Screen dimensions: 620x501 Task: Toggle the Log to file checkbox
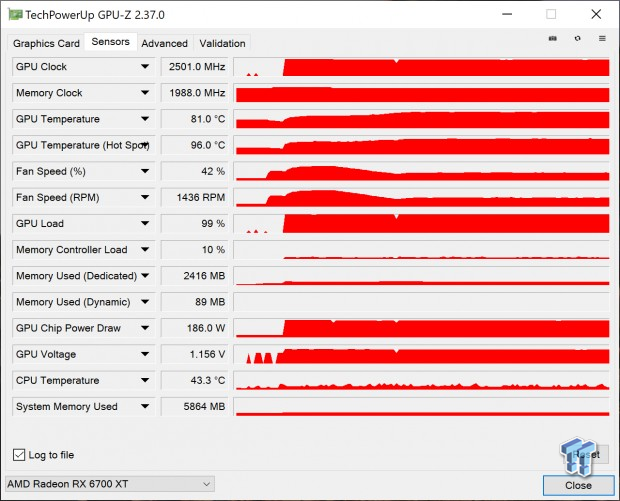coord(19,455)
